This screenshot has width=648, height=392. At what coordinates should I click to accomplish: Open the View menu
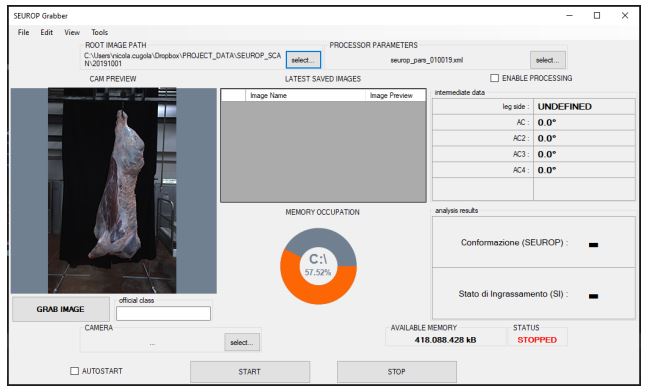(71, 32)
